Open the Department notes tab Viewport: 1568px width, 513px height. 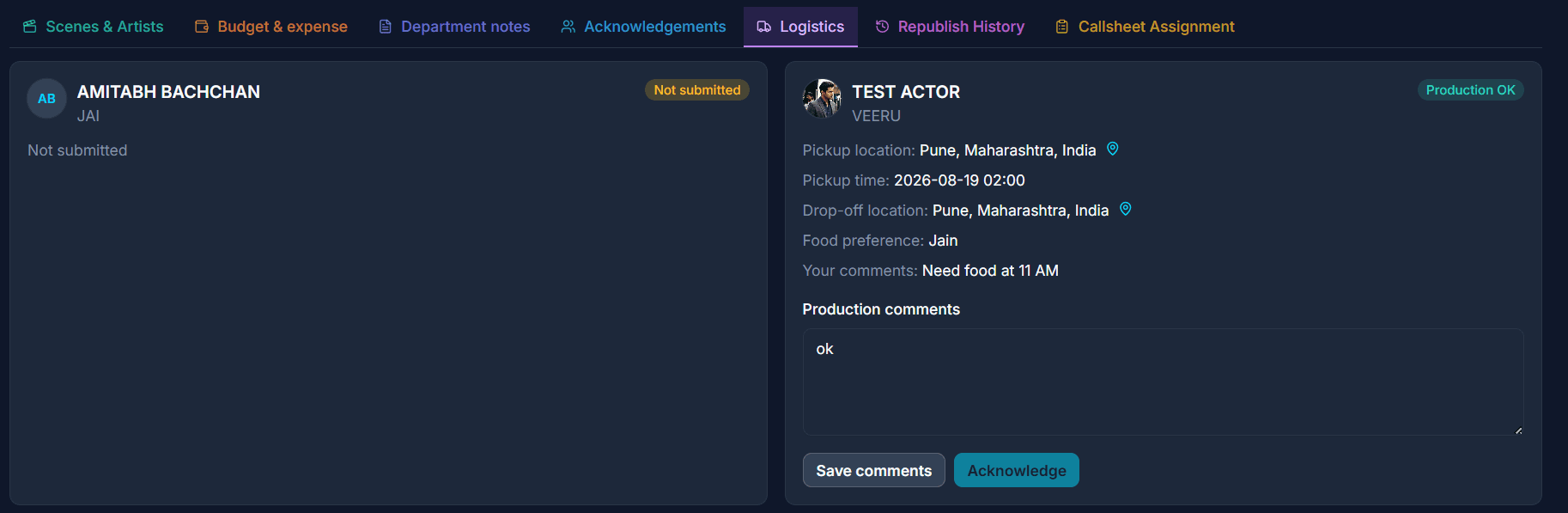pyautogui.click(x=454, y=27)
